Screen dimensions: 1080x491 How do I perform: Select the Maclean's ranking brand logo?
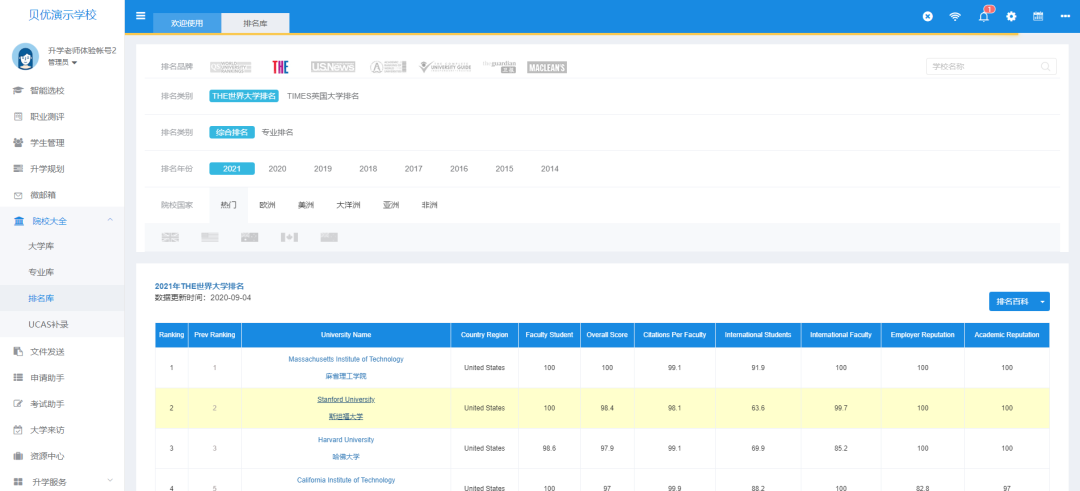click(547, 67)
